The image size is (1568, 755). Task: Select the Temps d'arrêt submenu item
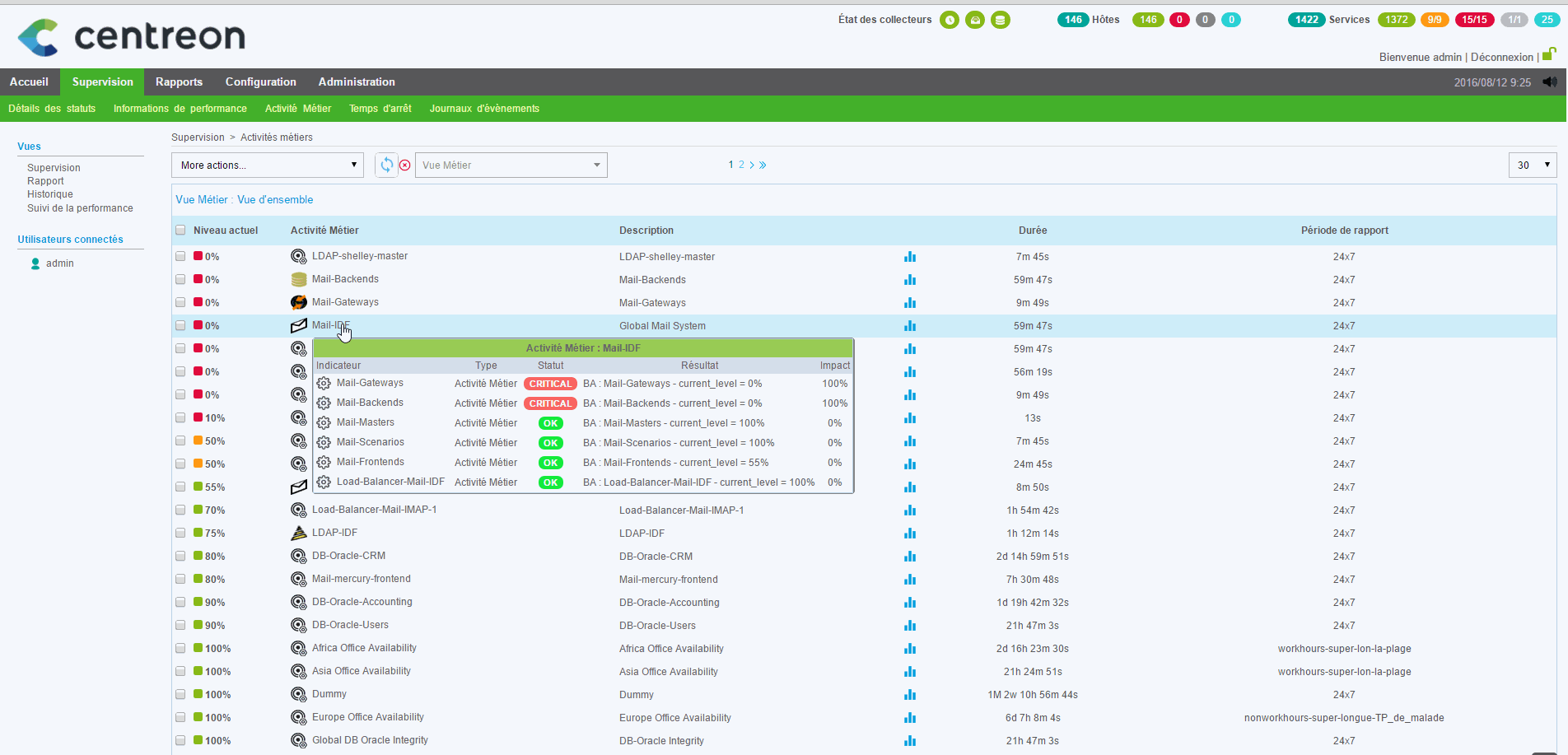380,109
